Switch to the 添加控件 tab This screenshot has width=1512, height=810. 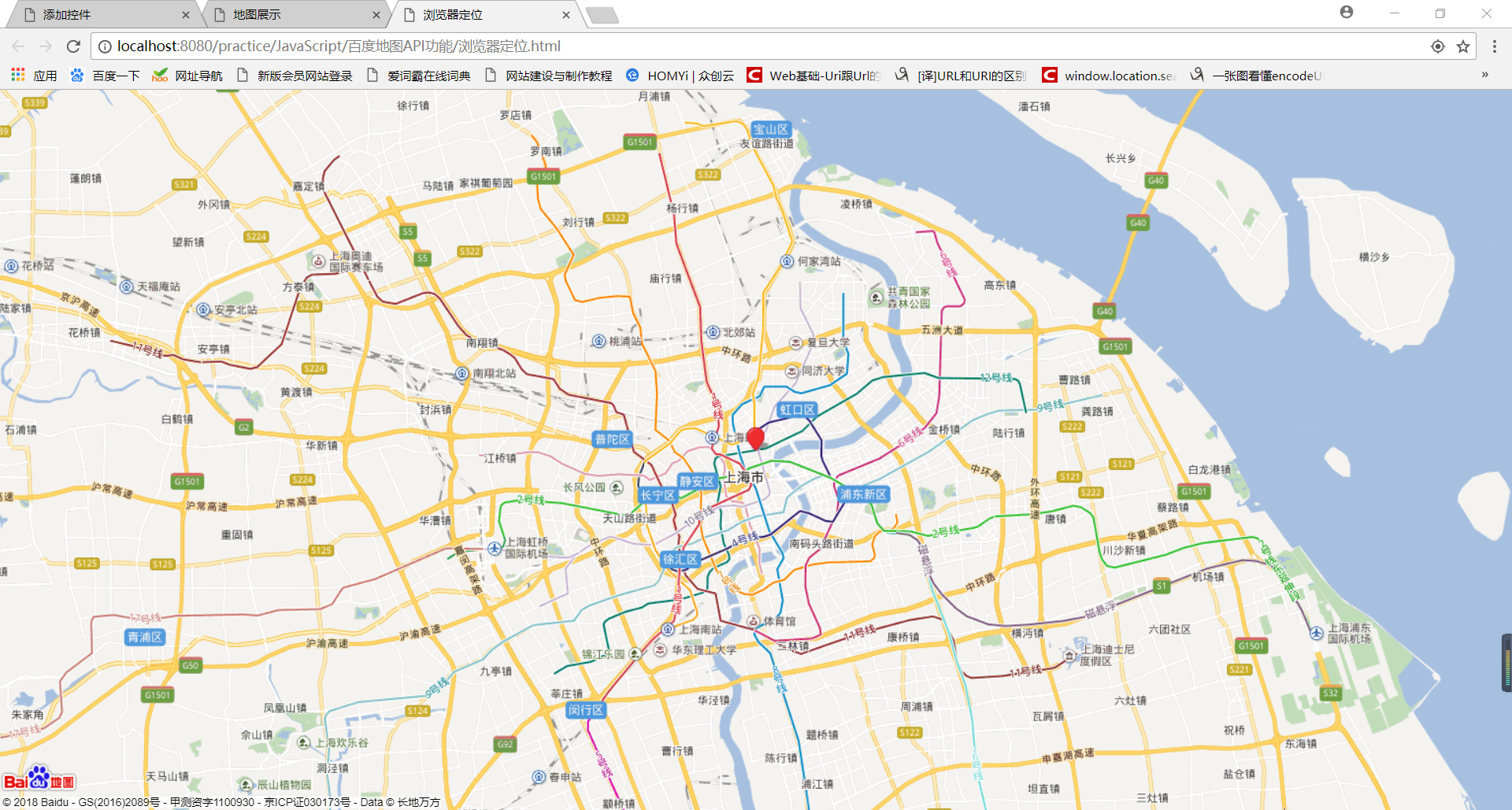click(x=102, y=15)
